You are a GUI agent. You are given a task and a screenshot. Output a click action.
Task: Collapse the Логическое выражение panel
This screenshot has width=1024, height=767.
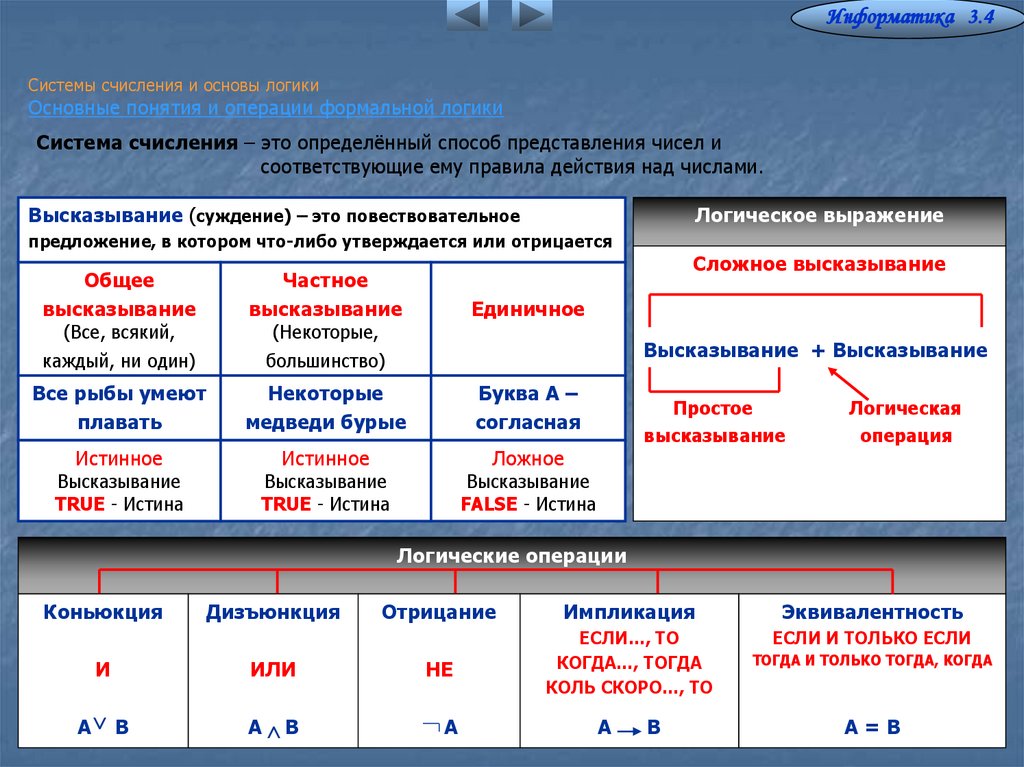coord(820,214)
